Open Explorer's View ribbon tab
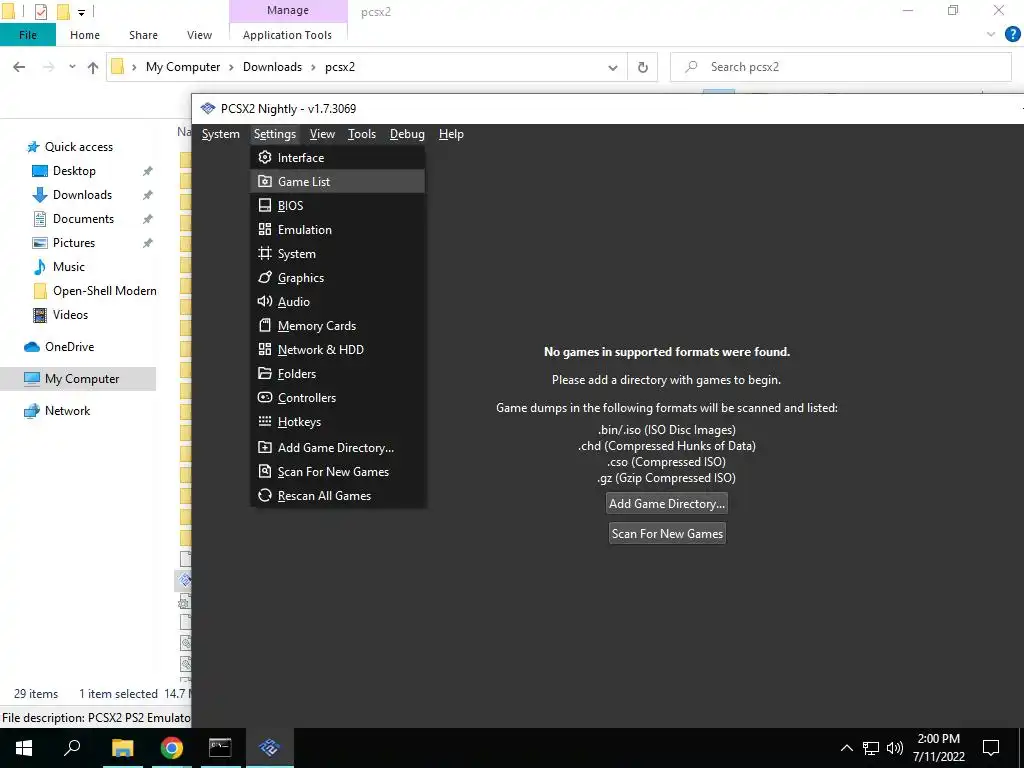The width and height of the screenshot is (1024, 768). tap(199, 35)
